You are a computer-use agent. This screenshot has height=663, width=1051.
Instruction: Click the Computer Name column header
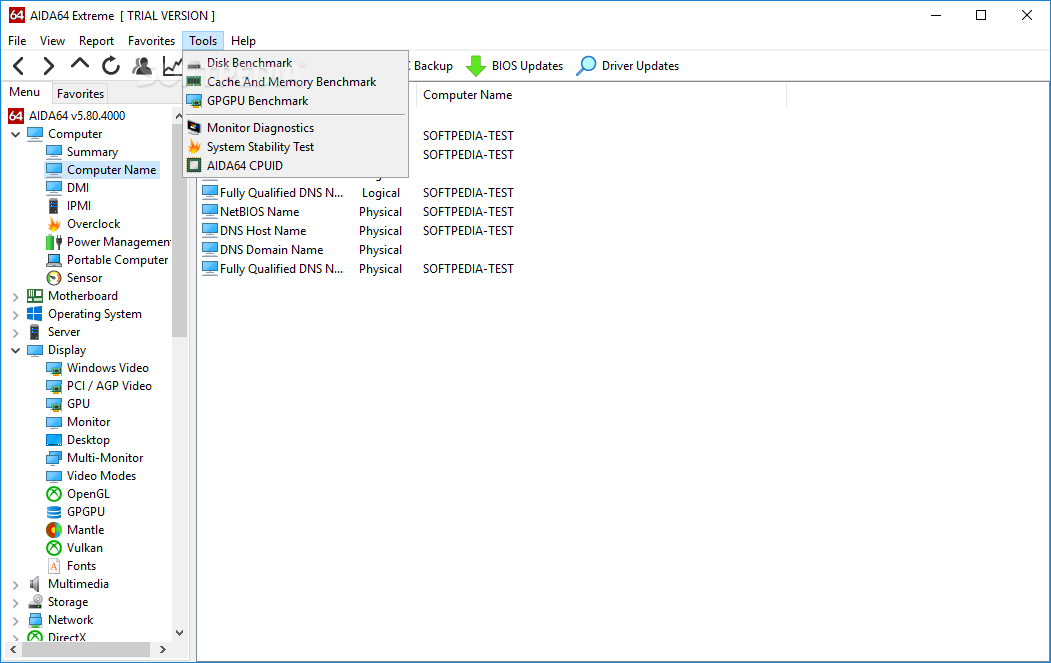point(601,95)
